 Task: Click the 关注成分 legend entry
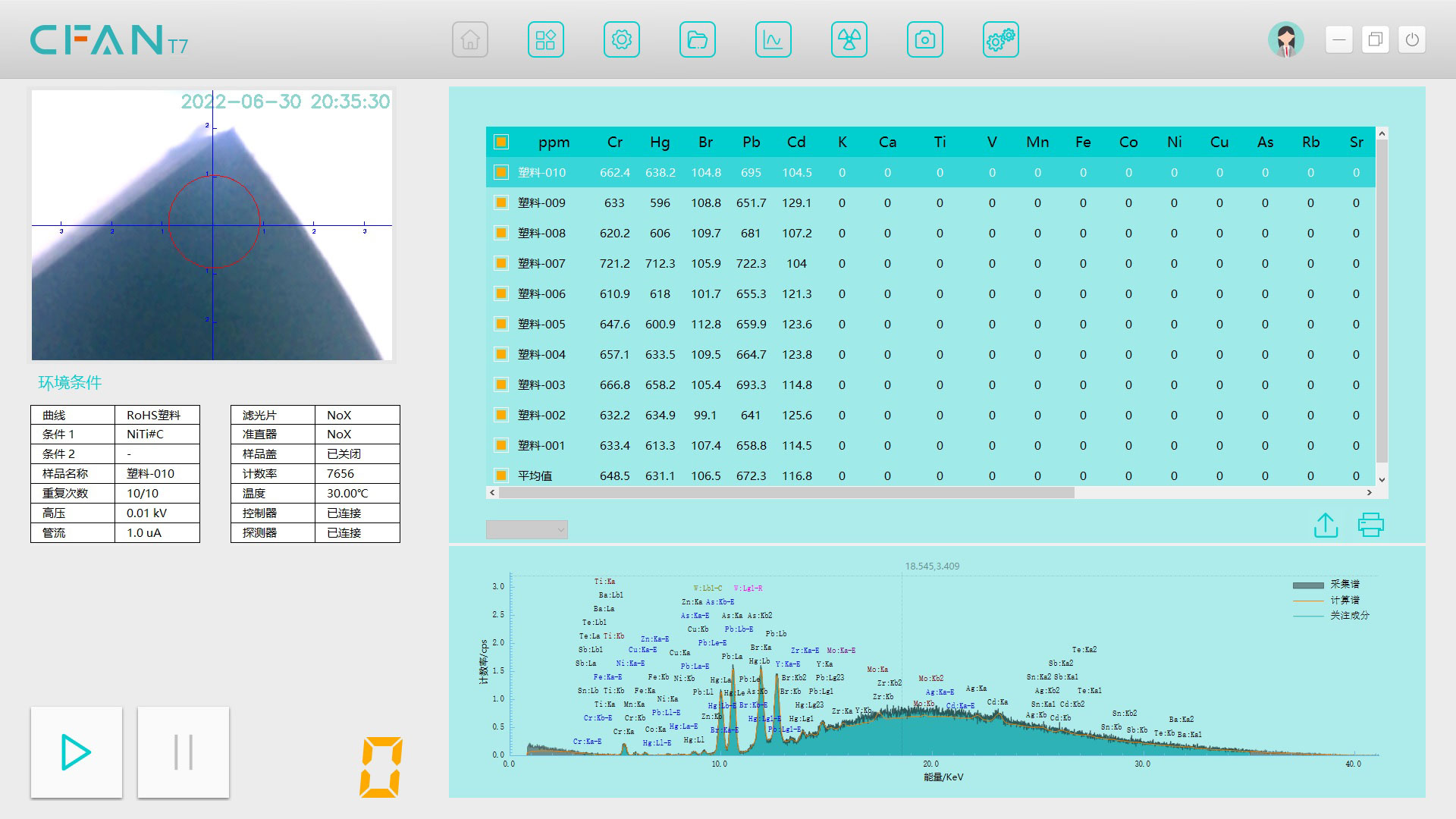[1332, 615]
